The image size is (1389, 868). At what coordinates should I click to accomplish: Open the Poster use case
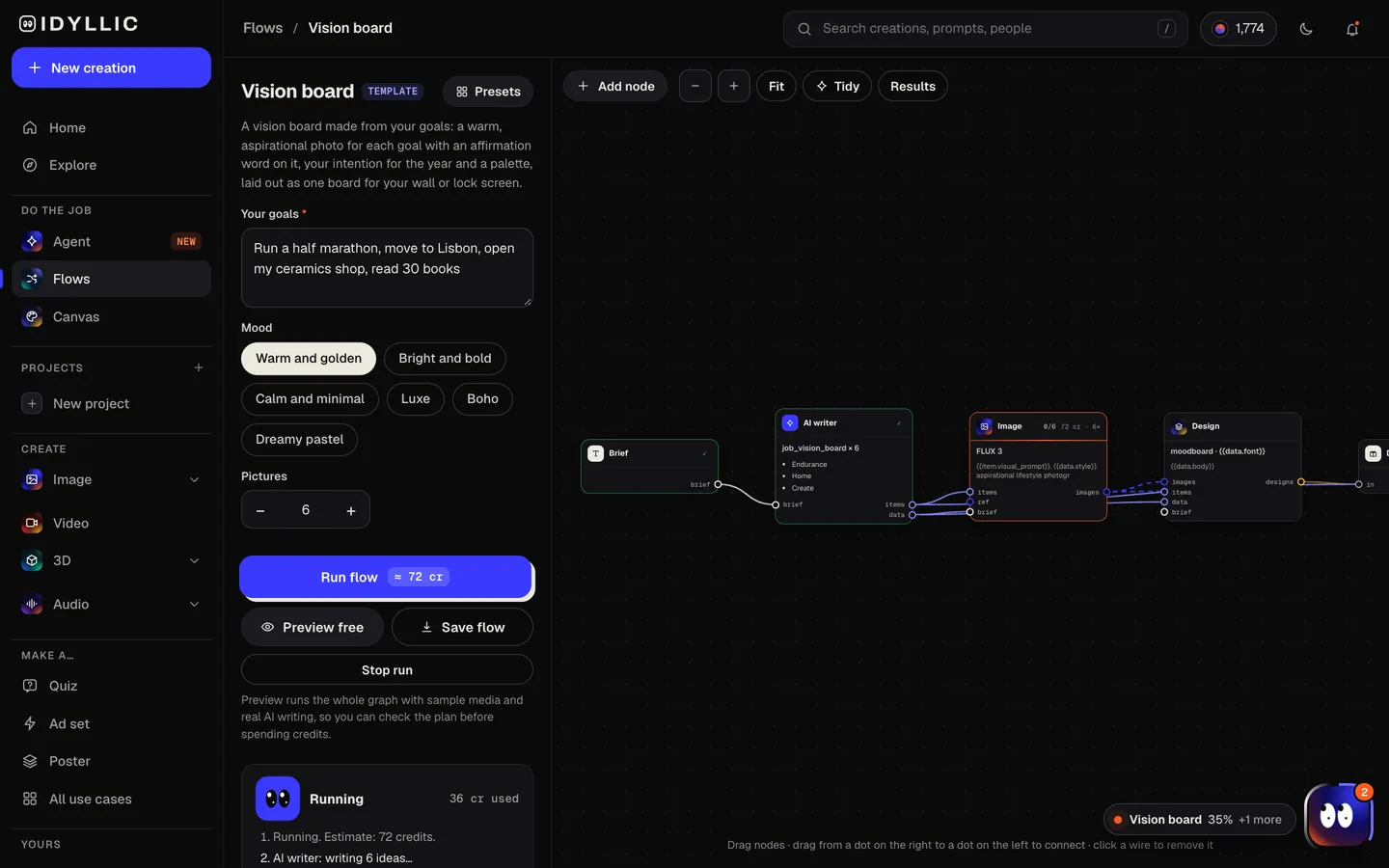pos(111,761)
